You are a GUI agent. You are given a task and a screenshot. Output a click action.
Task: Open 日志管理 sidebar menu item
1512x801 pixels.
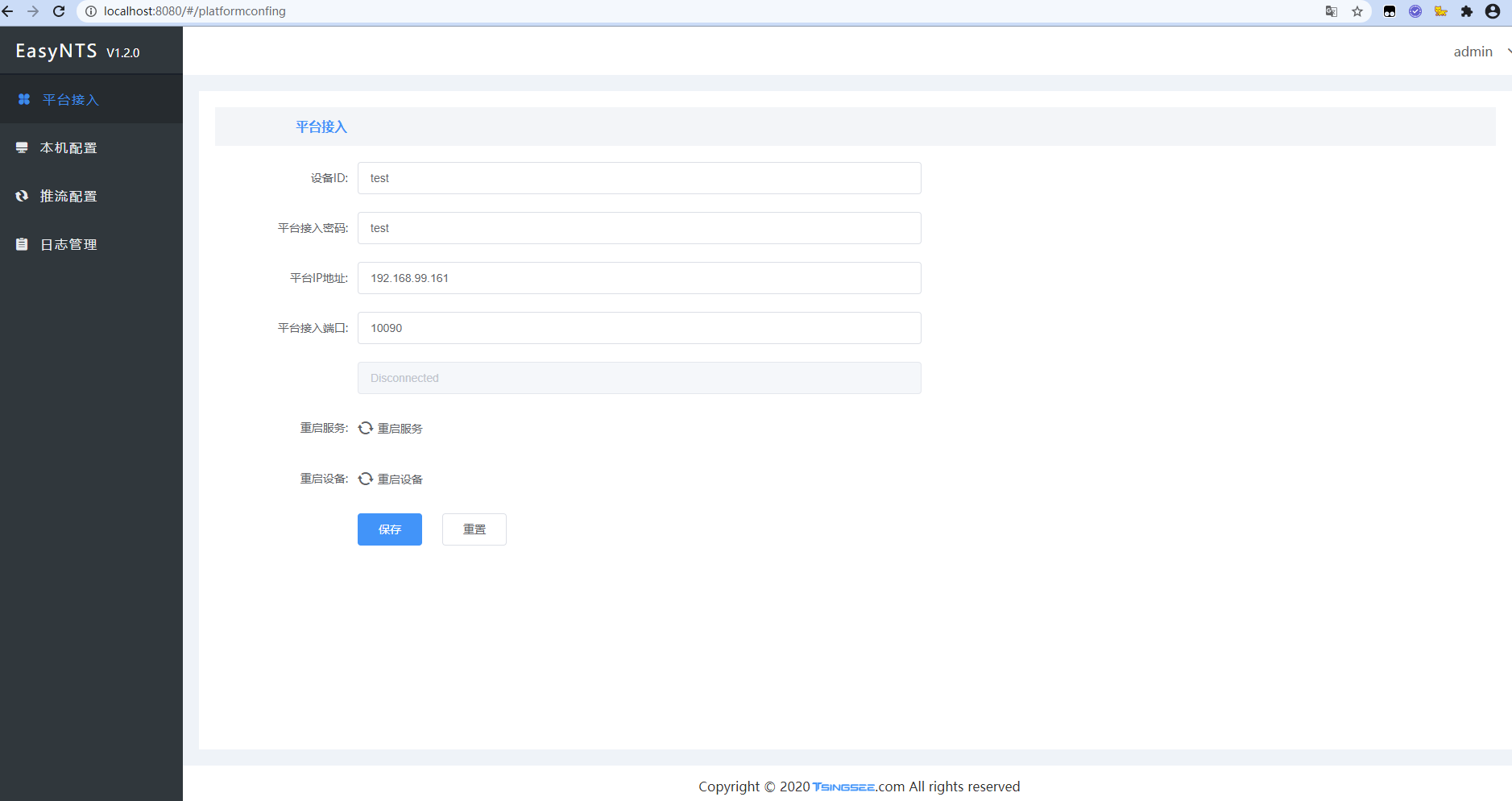(91, 244)
